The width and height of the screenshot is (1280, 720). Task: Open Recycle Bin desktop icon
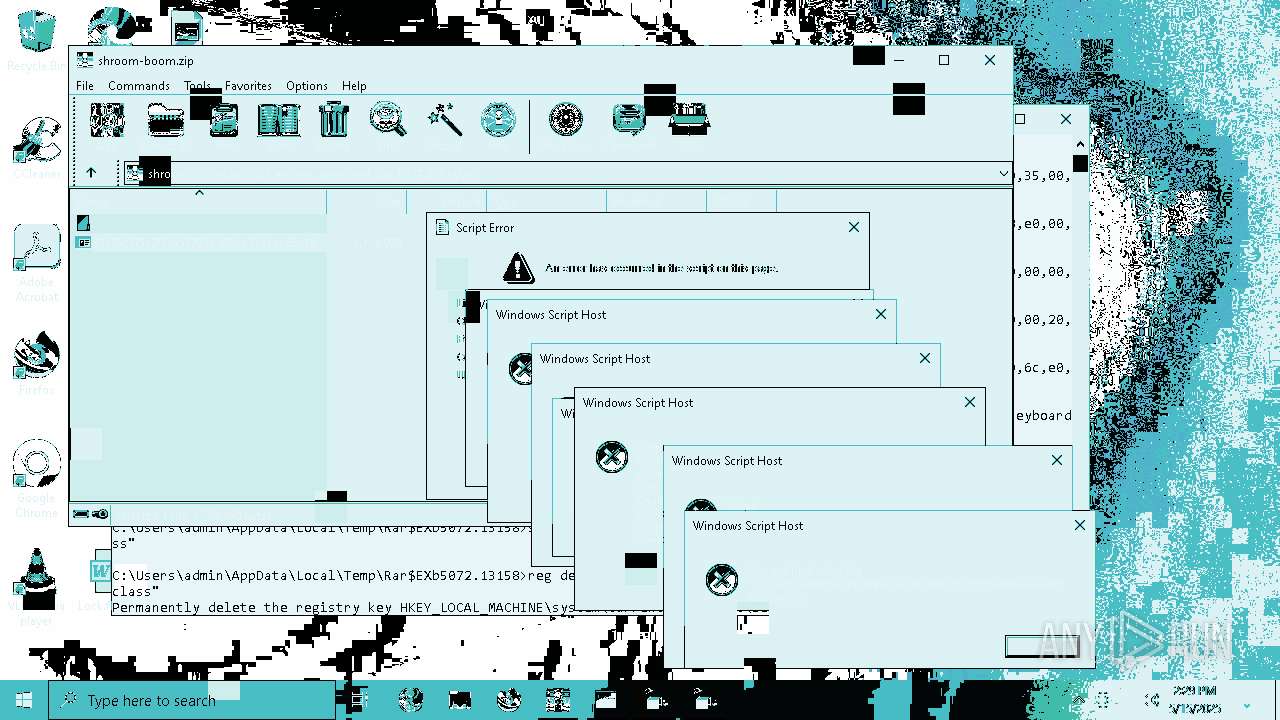37,40
